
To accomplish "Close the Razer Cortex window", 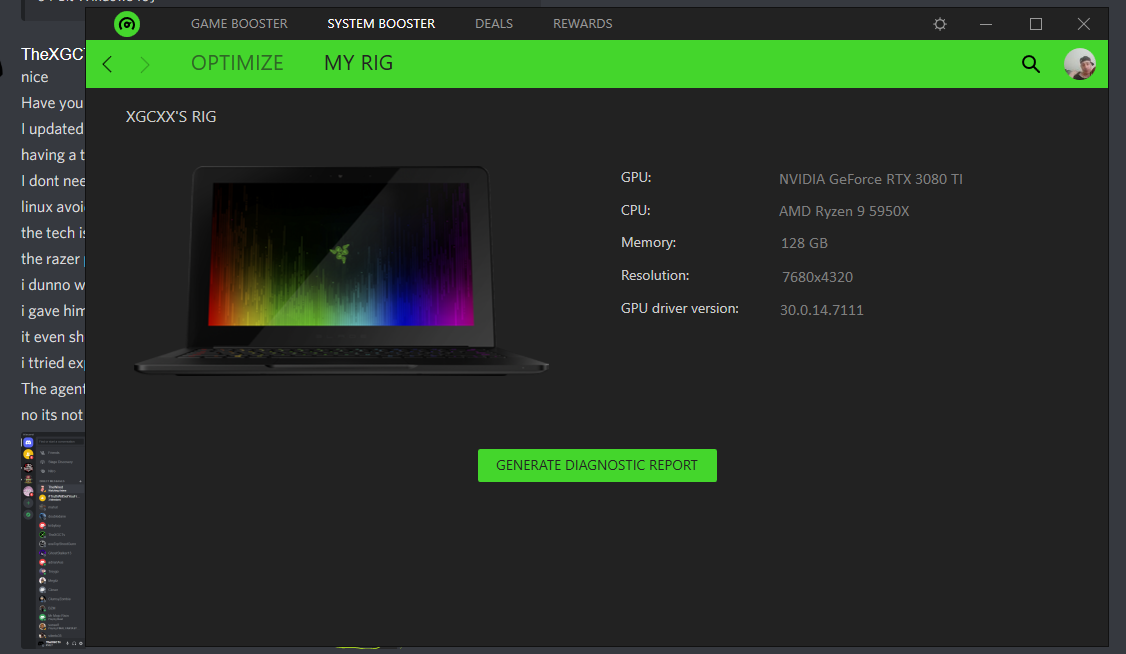I will point(1084,24).
